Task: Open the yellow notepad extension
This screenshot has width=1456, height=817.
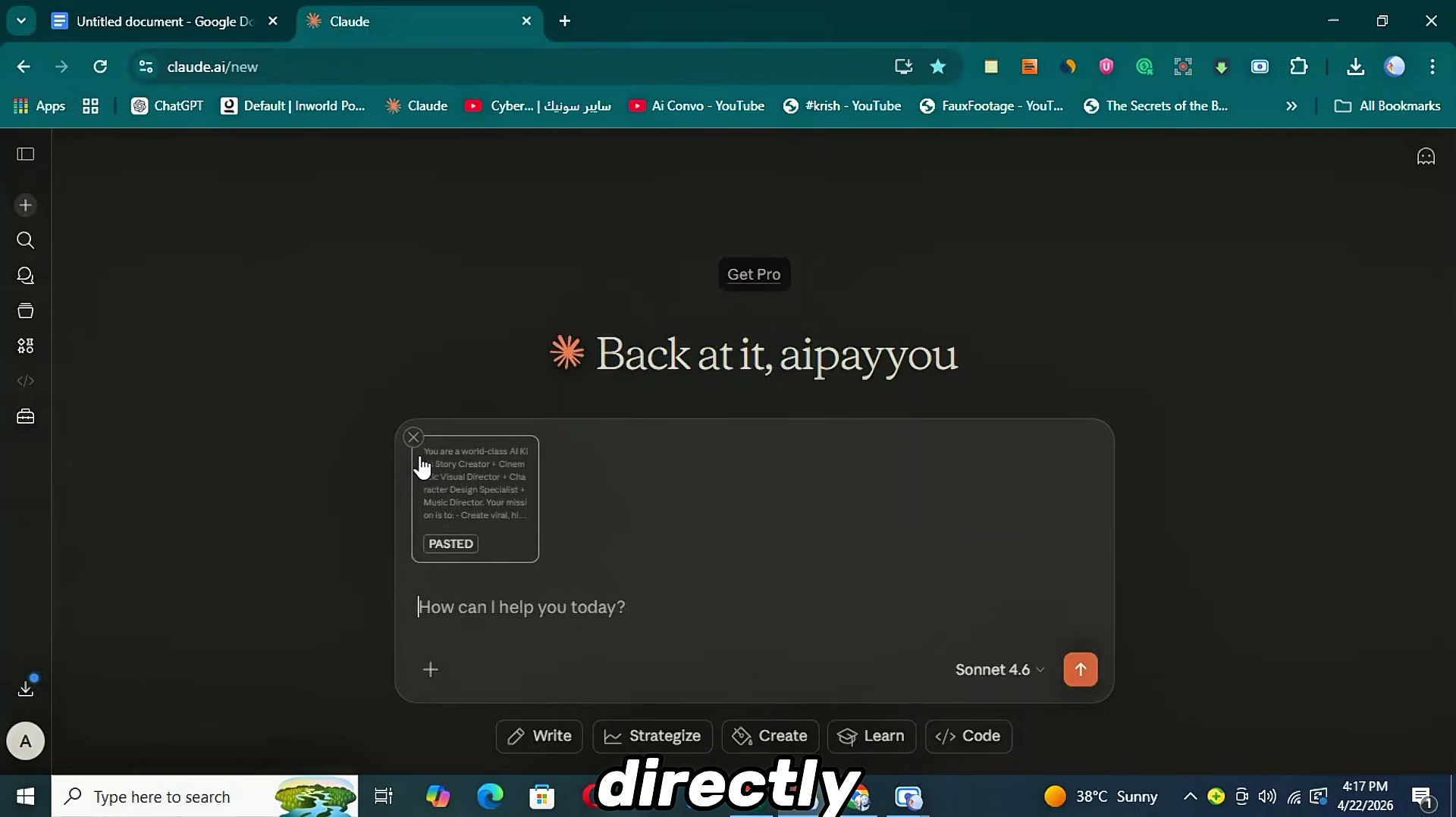Action: [x=991, y=67]
